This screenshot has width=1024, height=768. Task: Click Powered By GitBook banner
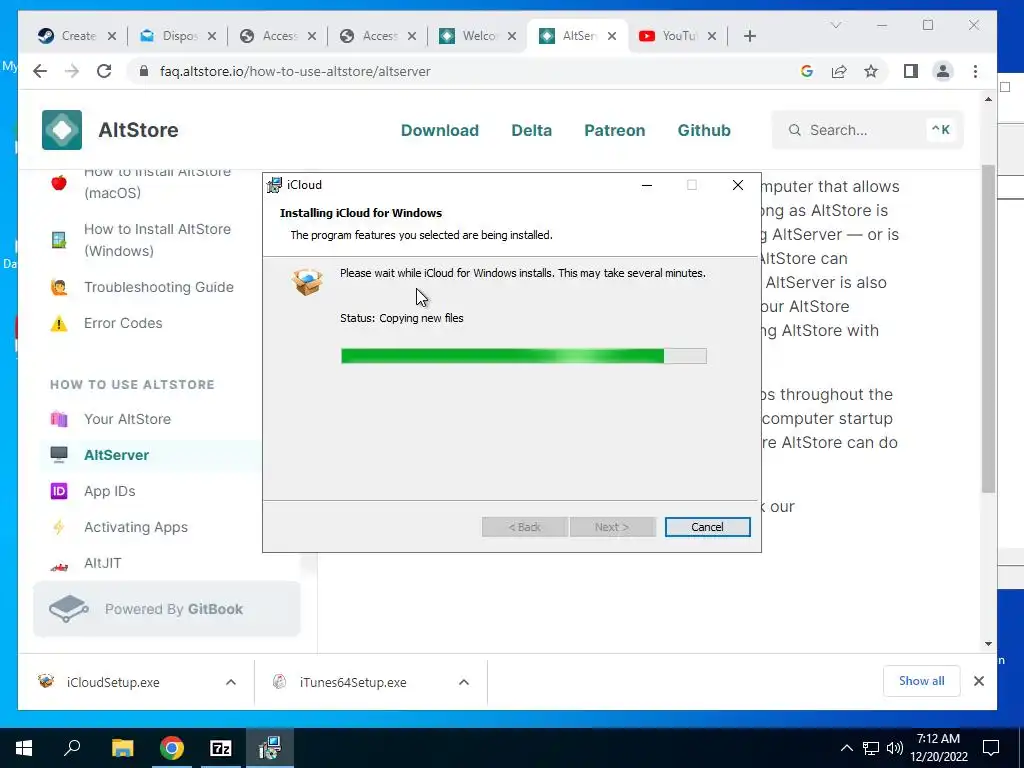pyautogui.click(x=167, y=609)
